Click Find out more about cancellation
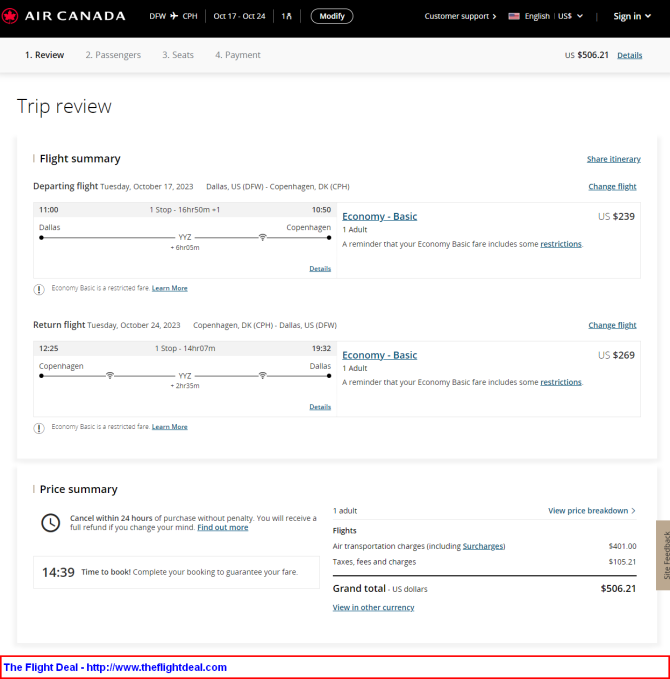 (223, 527)
